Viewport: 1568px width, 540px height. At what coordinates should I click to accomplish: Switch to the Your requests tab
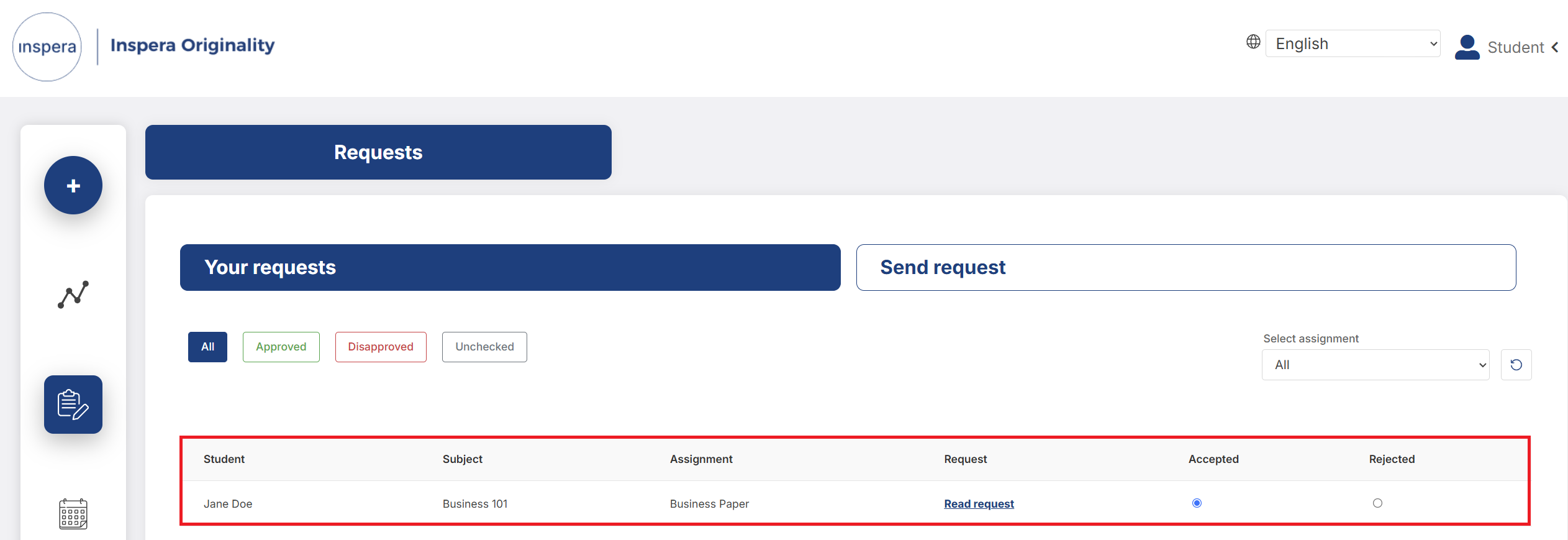[x=509, y=267]
